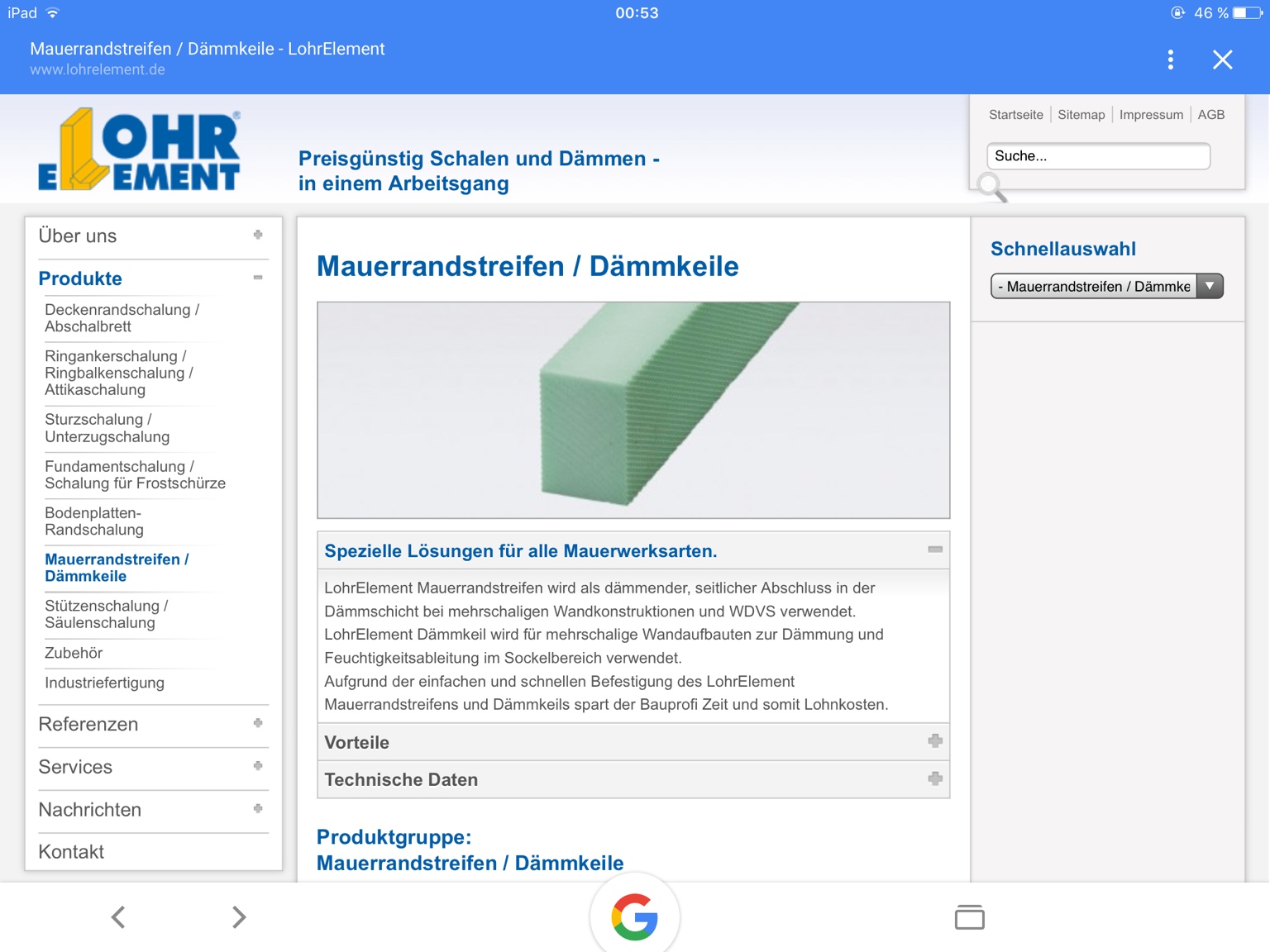This screenshot has height=952, width=1270.
Task: Click the Mauerrandstreifen / Dämmkeile page heading
Action: [x=528, y=266]
